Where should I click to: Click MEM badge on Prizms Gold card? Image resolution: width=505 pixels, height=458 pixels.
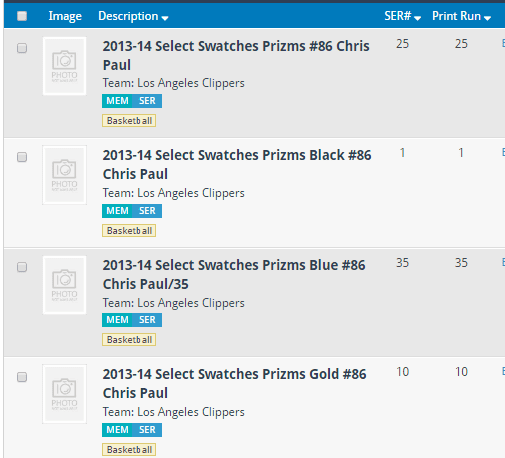117,430
